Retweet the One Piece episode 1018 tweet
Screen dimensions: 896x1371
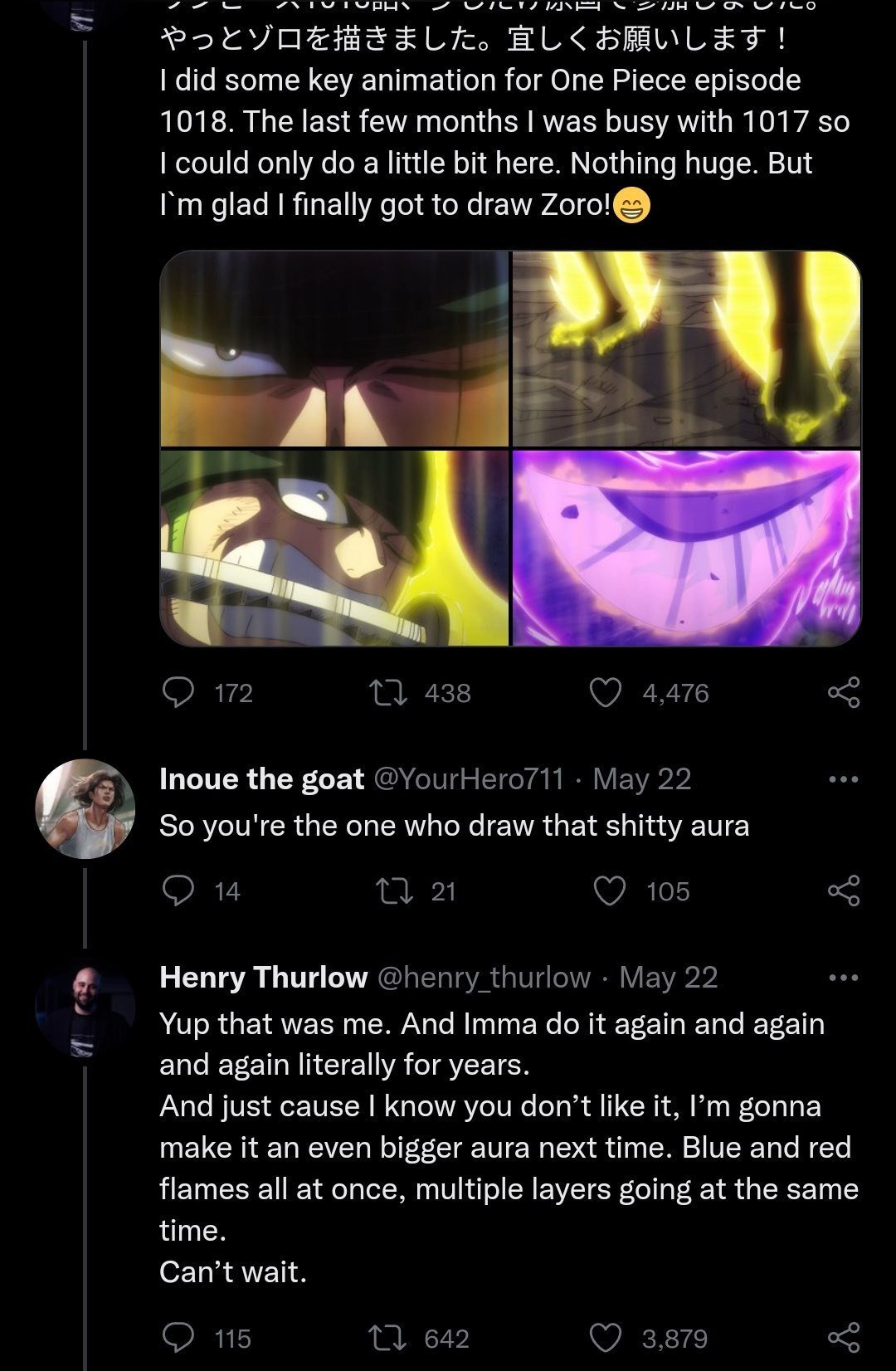387,692
